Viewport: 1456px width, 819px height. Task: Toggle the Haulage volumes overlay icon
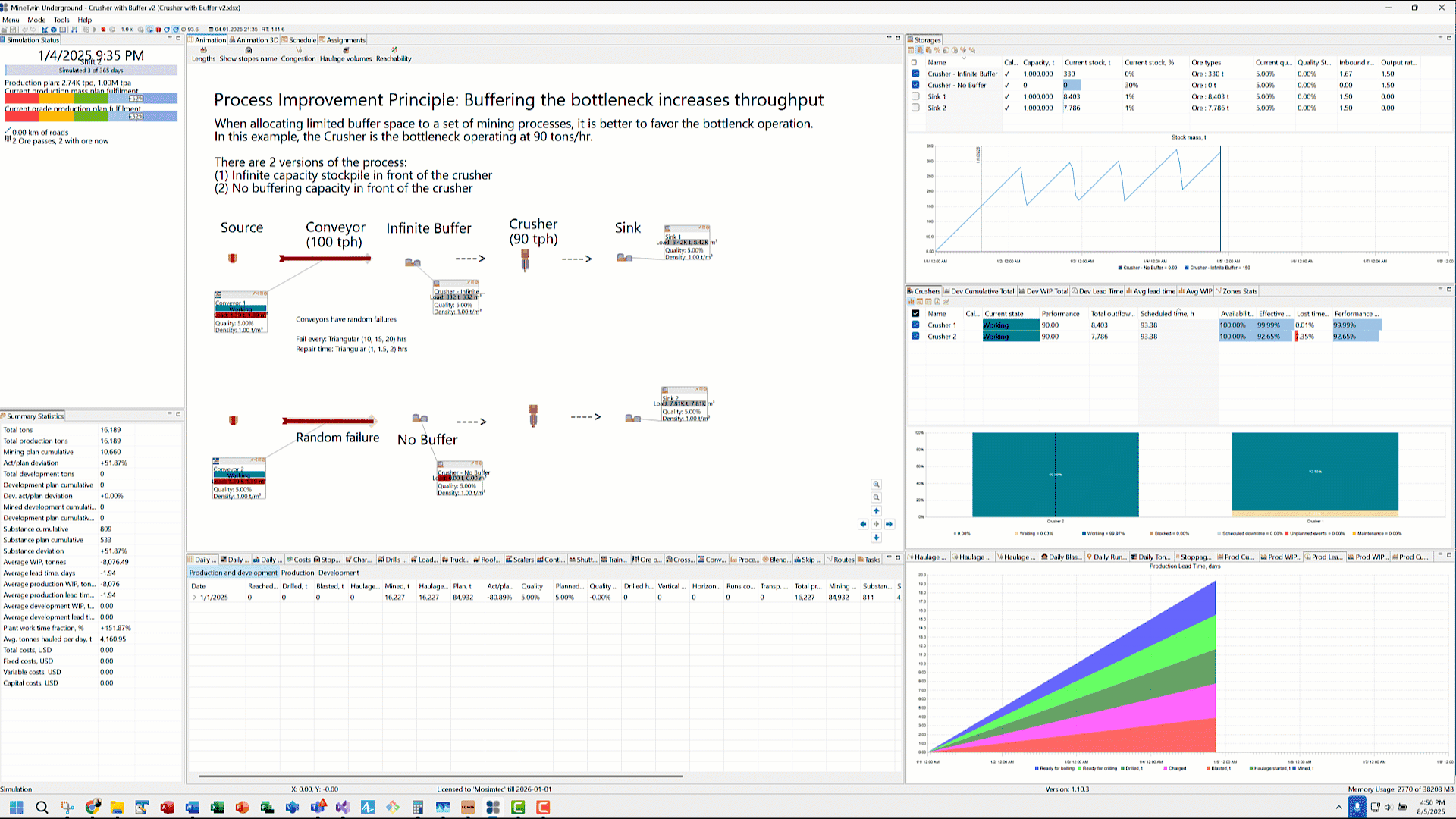point(346,51)
